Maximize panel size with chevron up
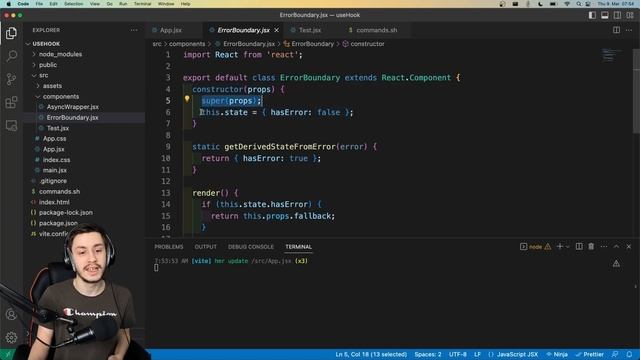640x360 pixels. pyautogui.click(x=616, y=247)
